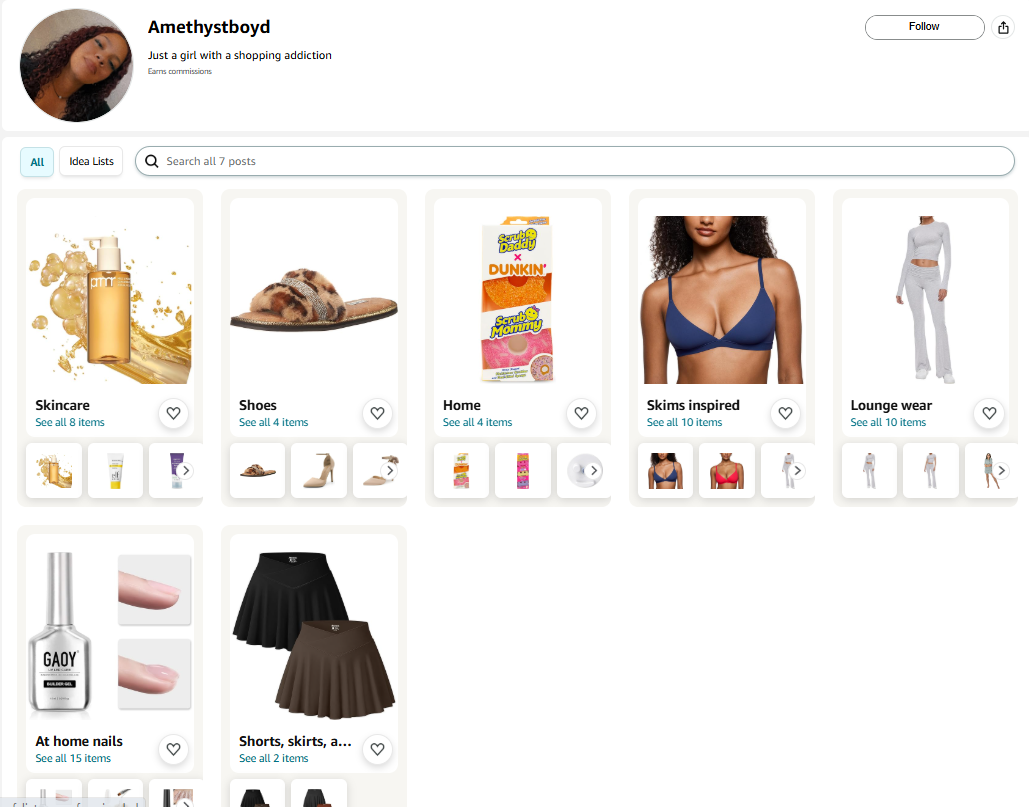Toggle the heart on the Shoes list

377,413
